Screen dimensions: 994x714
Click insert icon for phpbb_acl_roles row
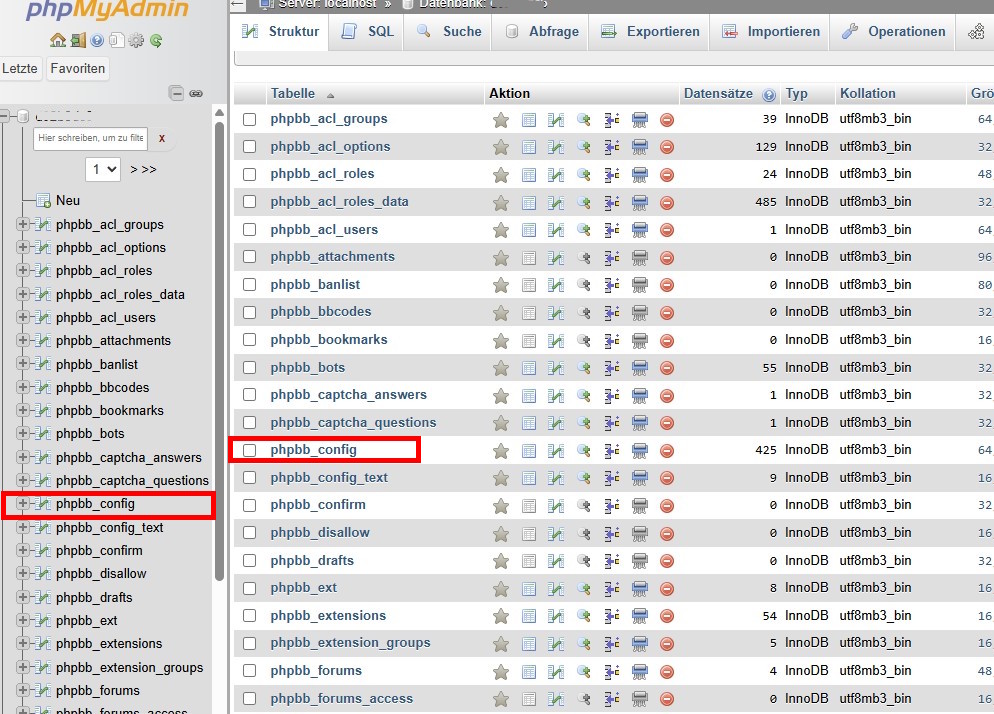coord(612,174)
